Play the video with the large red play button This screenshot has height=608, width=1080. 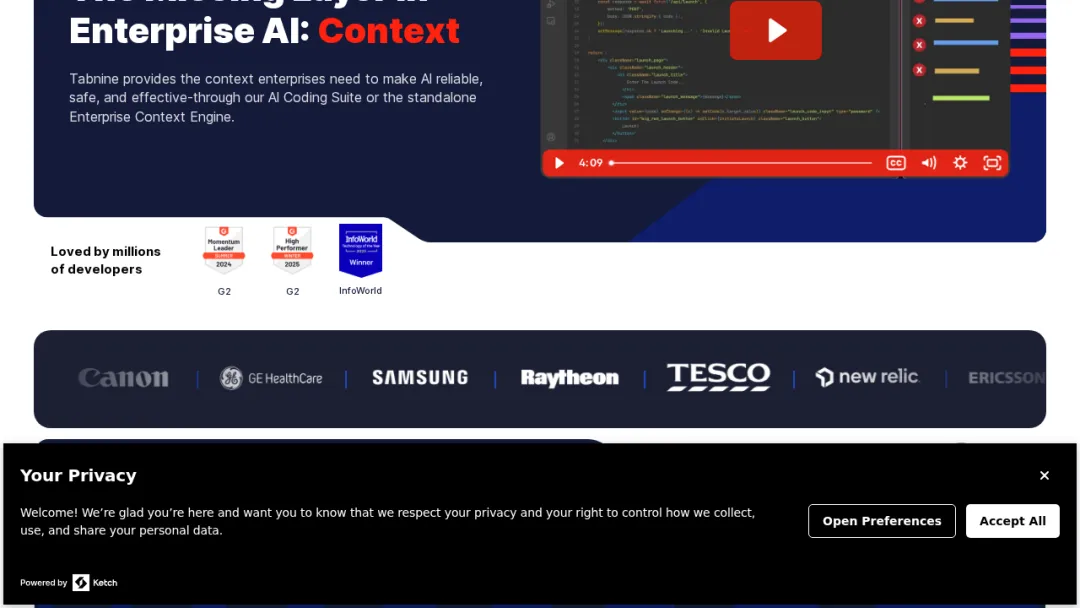(x=776, y=30)
